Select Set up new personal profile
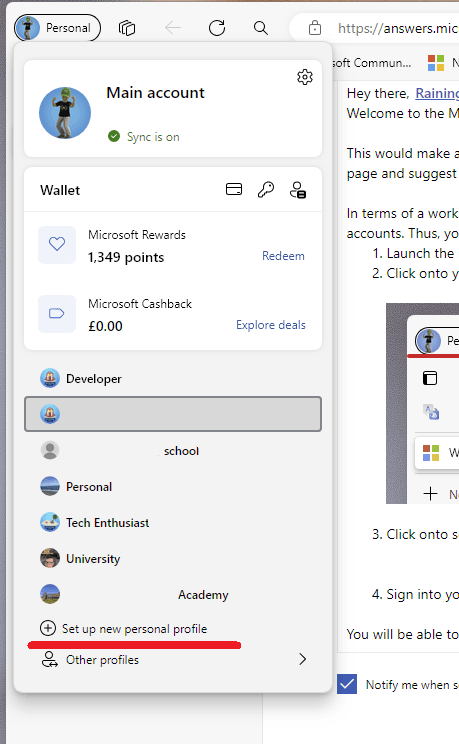459x744 pixels. click(124, 629)
